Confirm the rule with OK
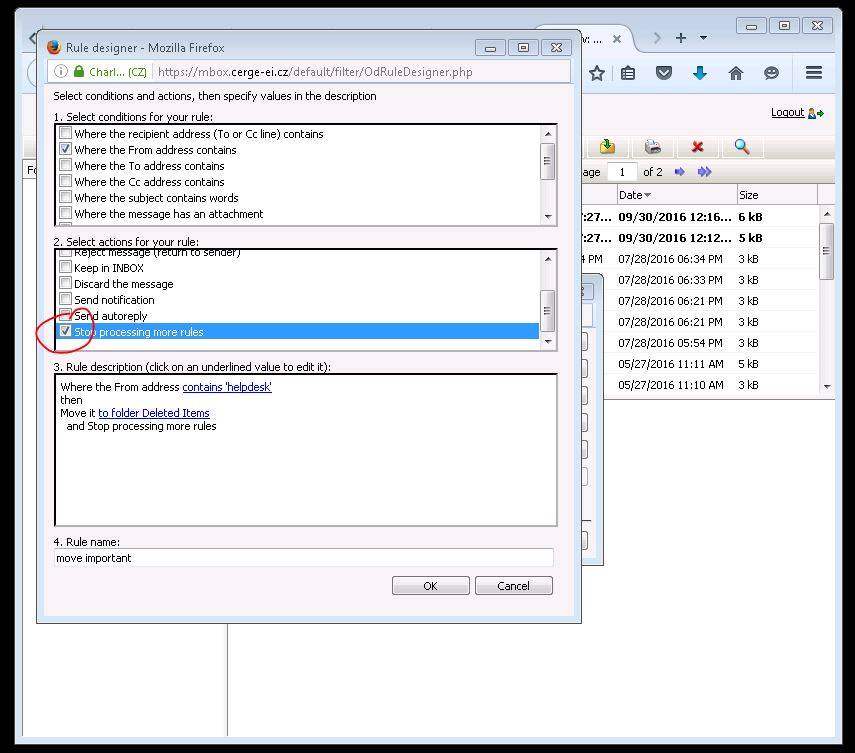The width and height of the screenshot is (855, 753). pos(430,586)
